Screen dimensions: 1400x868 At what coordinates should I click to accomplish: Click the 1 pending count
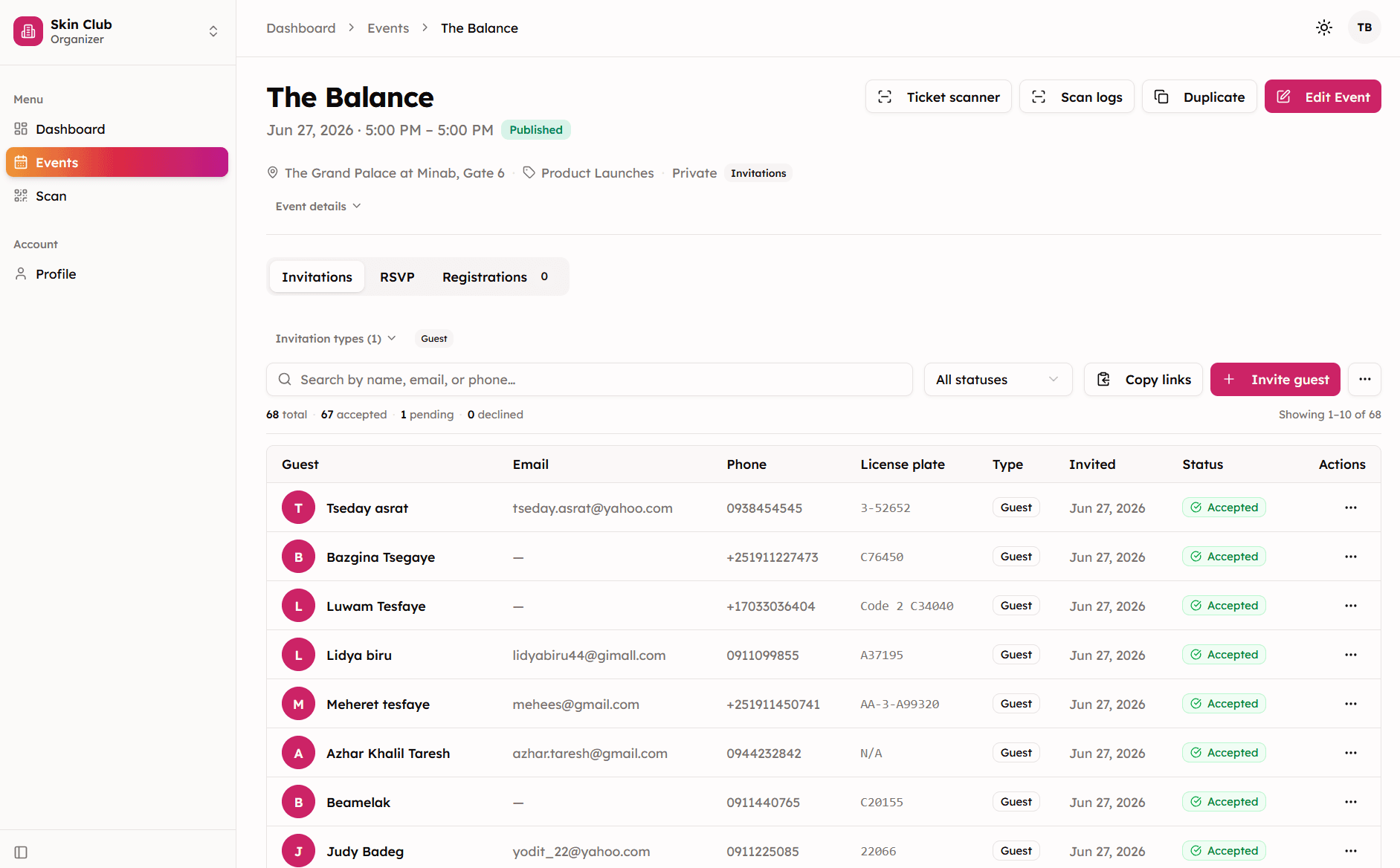click(x=427, y=415)
